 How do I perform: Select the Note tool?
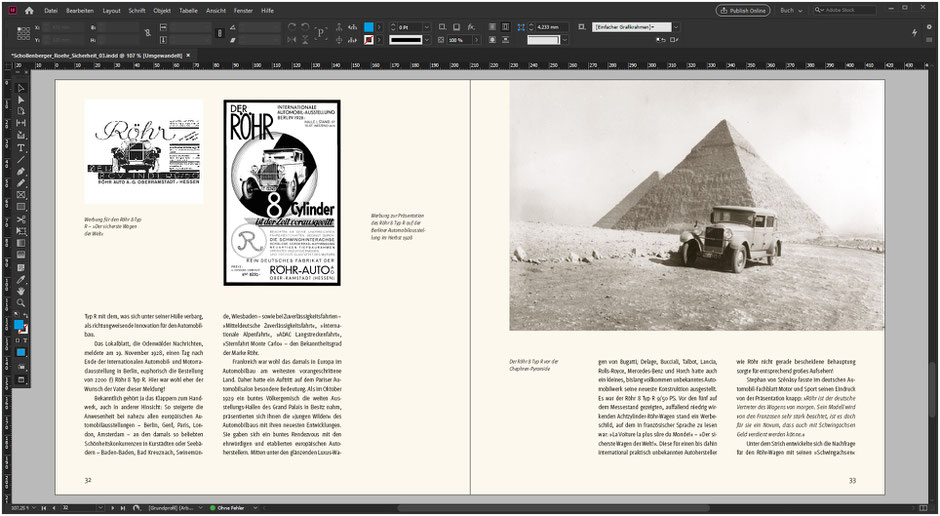click(21, 267)
